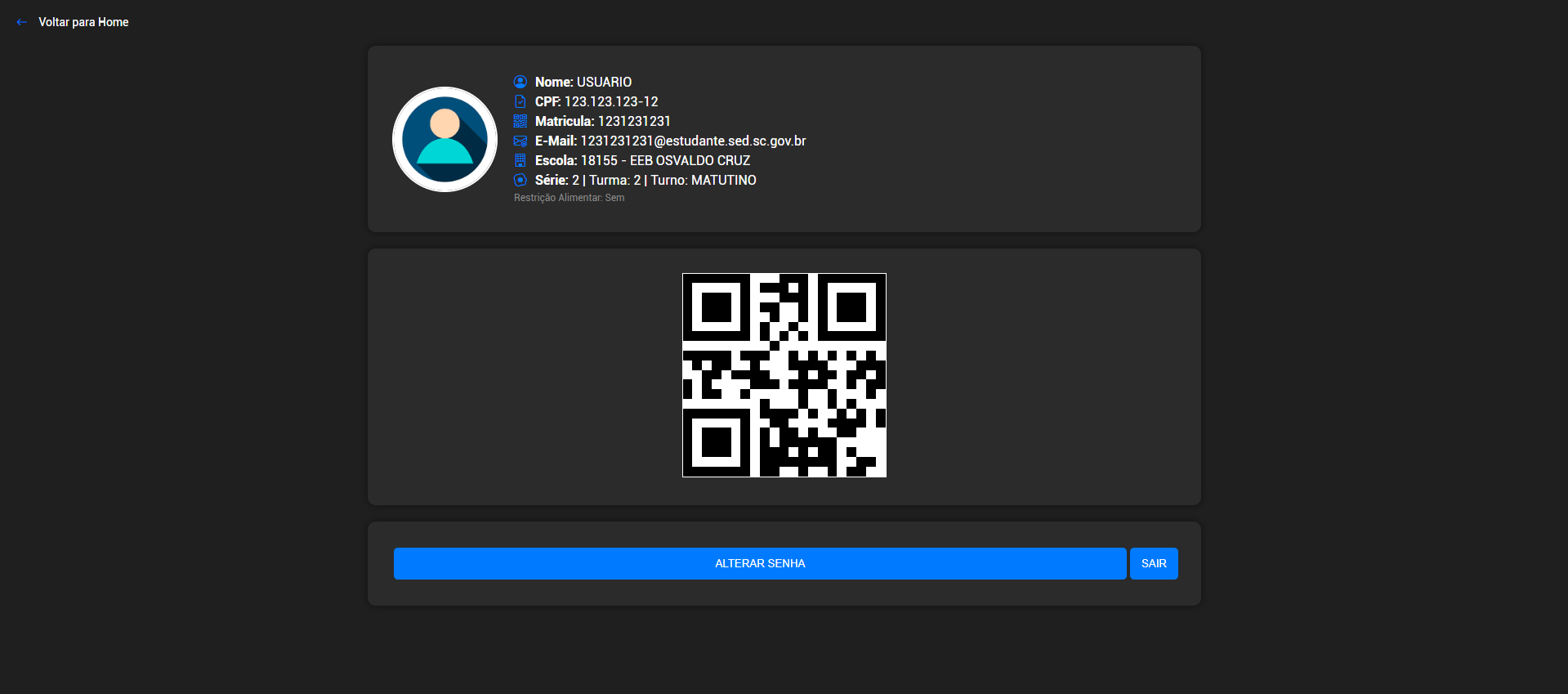Screen dimensions: 1568x694
Task: Click the user profile avatar picture
Action: (x=444, y=140)
